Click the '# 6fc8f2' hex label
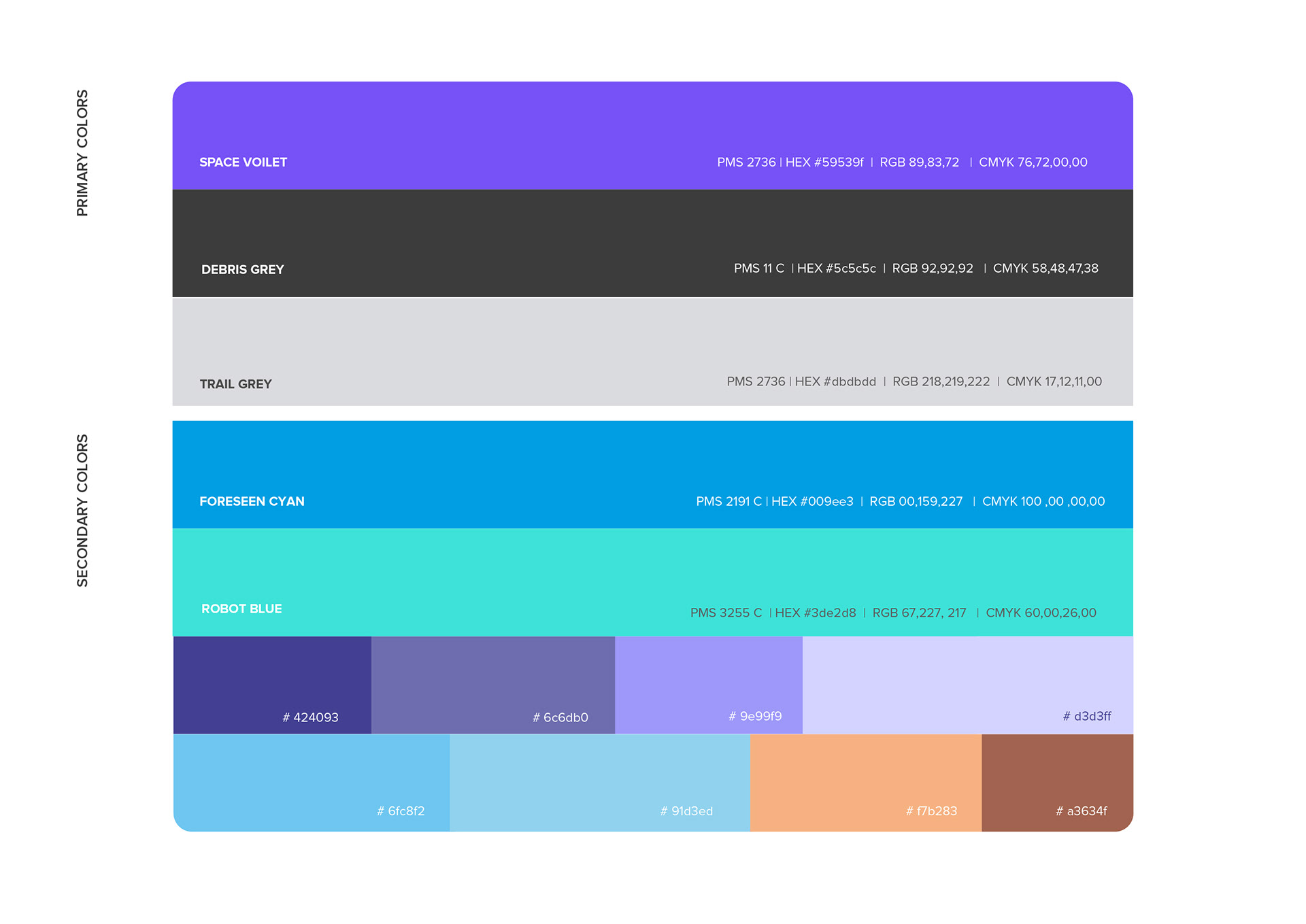1306x924 pixels. click(x=401, y=811)
